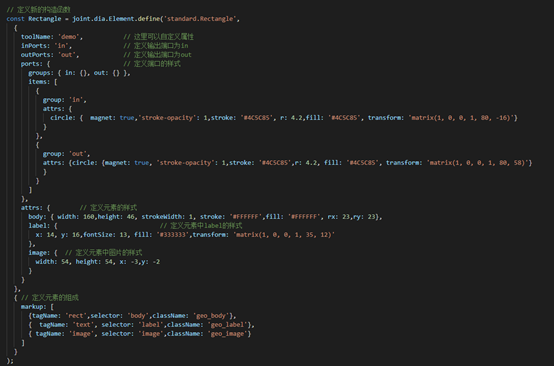
Task: Click the tagName value 'image'
Action: pyautogui.click(x=81, y=333)
